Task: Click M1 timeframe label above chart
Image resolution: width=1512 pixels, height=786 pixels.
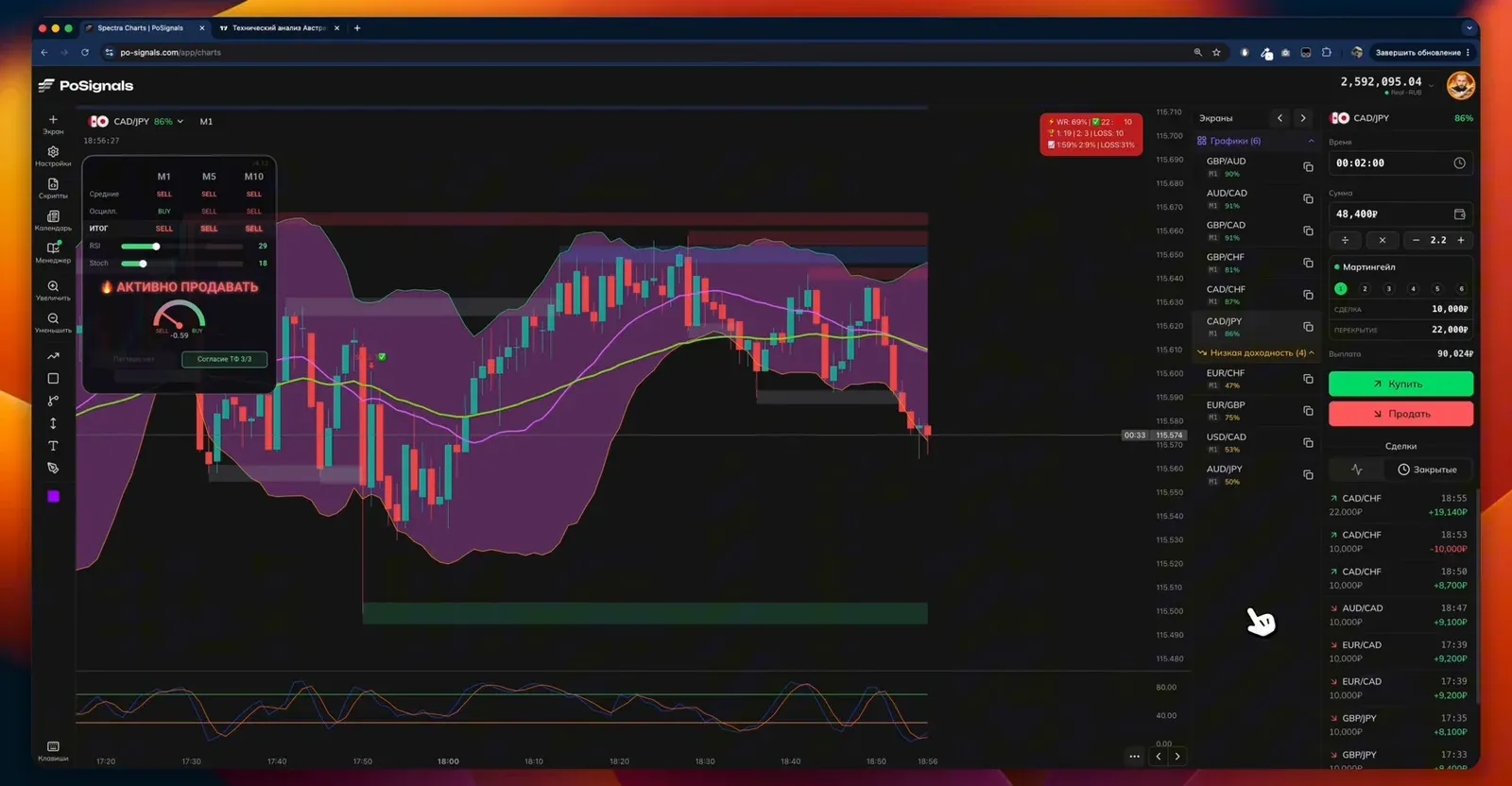Action: coord(206,122)
